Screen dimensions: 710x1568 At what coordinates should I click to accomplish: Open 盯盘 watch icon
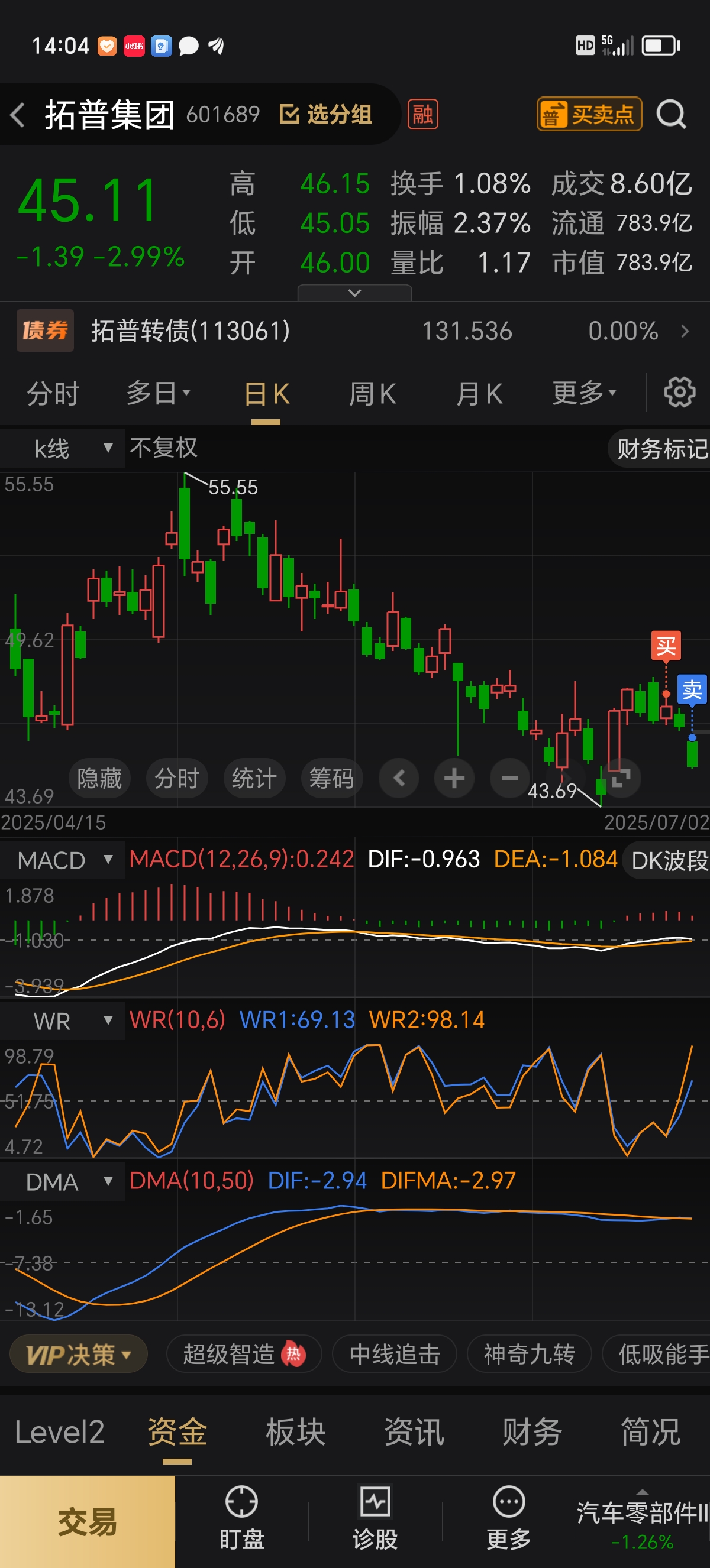[x=242, y=1518]
